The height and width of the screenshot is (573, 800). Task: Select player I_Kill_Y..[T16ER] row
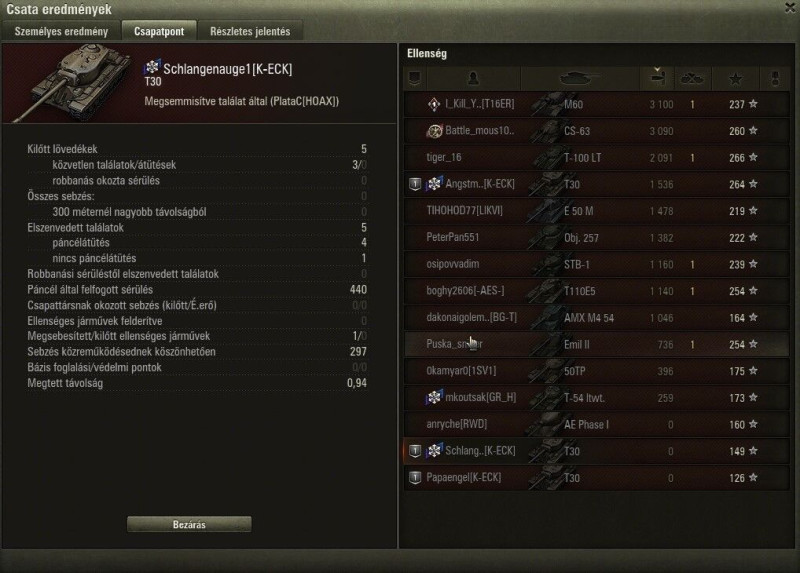point(596,104)
